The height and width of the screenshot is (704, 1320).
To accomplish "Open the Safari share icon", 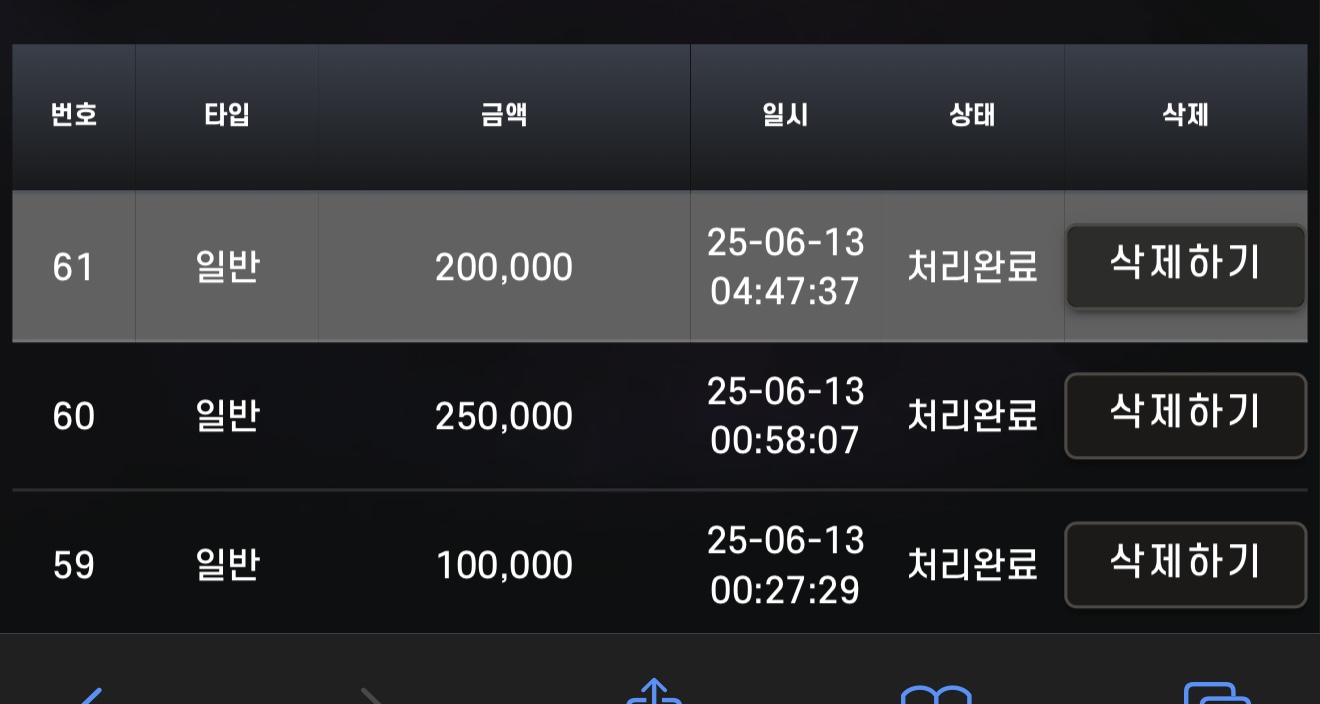I will coord(653,691).
